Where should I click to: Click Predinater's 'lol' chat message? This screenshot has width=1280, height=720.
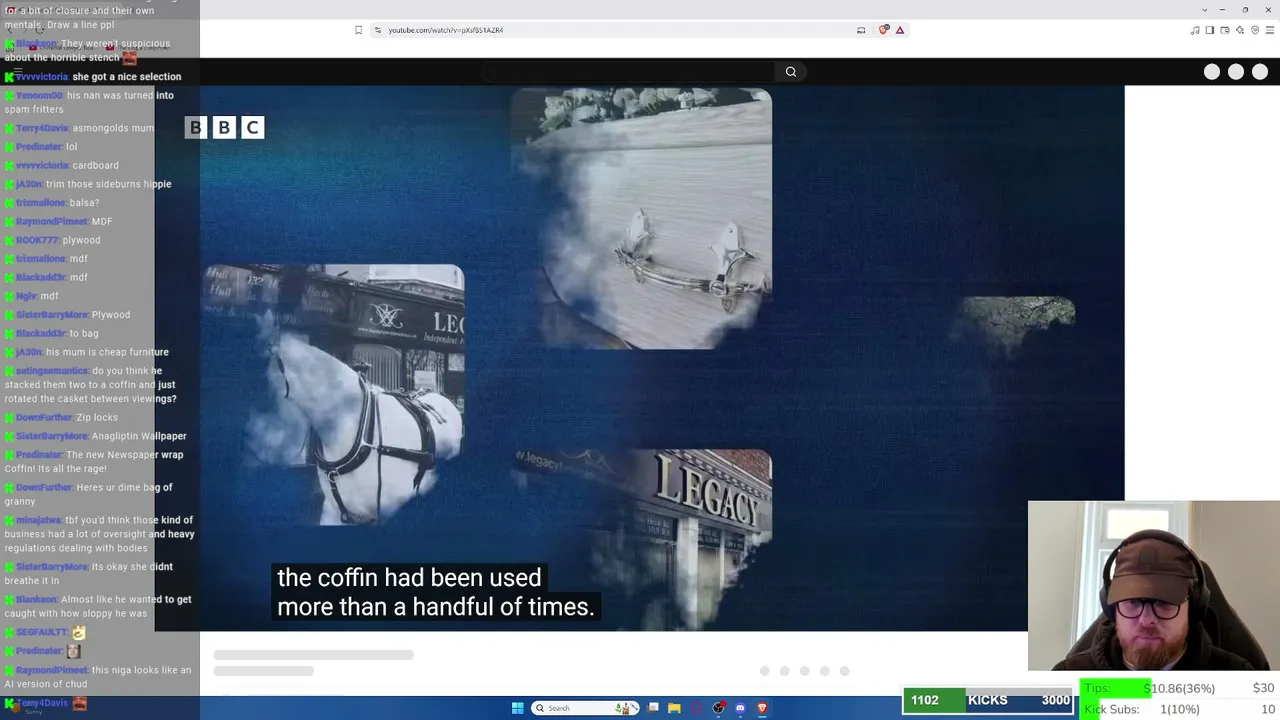[72, 147]
